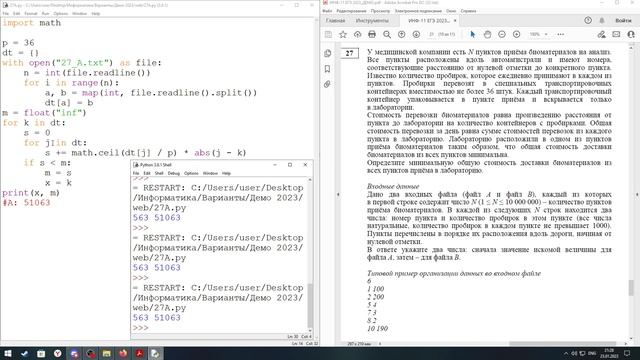This screenshot has width=640, height=360.
Task: Open Firefox from the taskbar
Action: pyautogui.click(x=123, y=353)
